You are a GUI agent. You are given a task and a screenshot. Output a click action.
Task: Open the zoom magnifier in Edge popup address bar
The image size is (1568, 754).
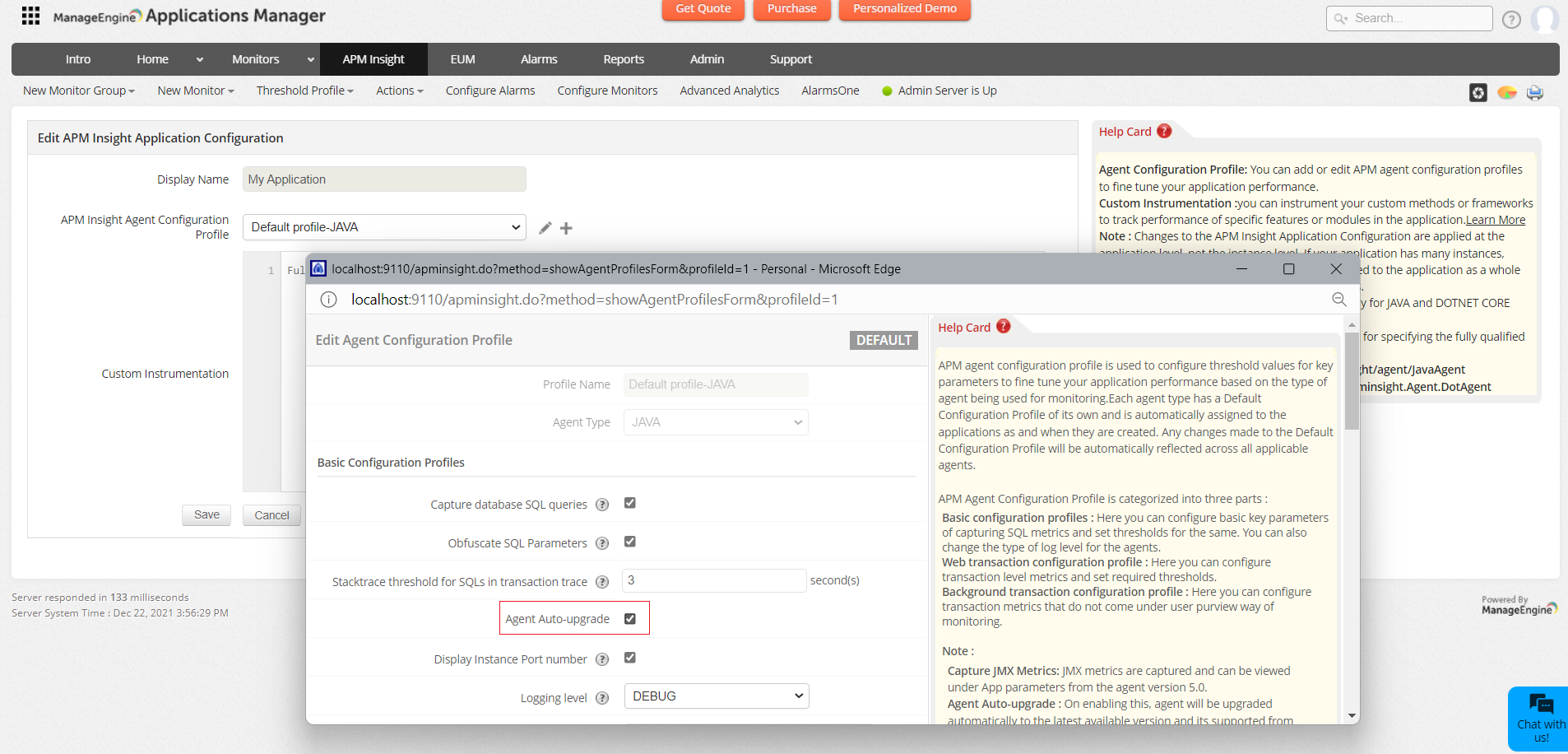1339,300
